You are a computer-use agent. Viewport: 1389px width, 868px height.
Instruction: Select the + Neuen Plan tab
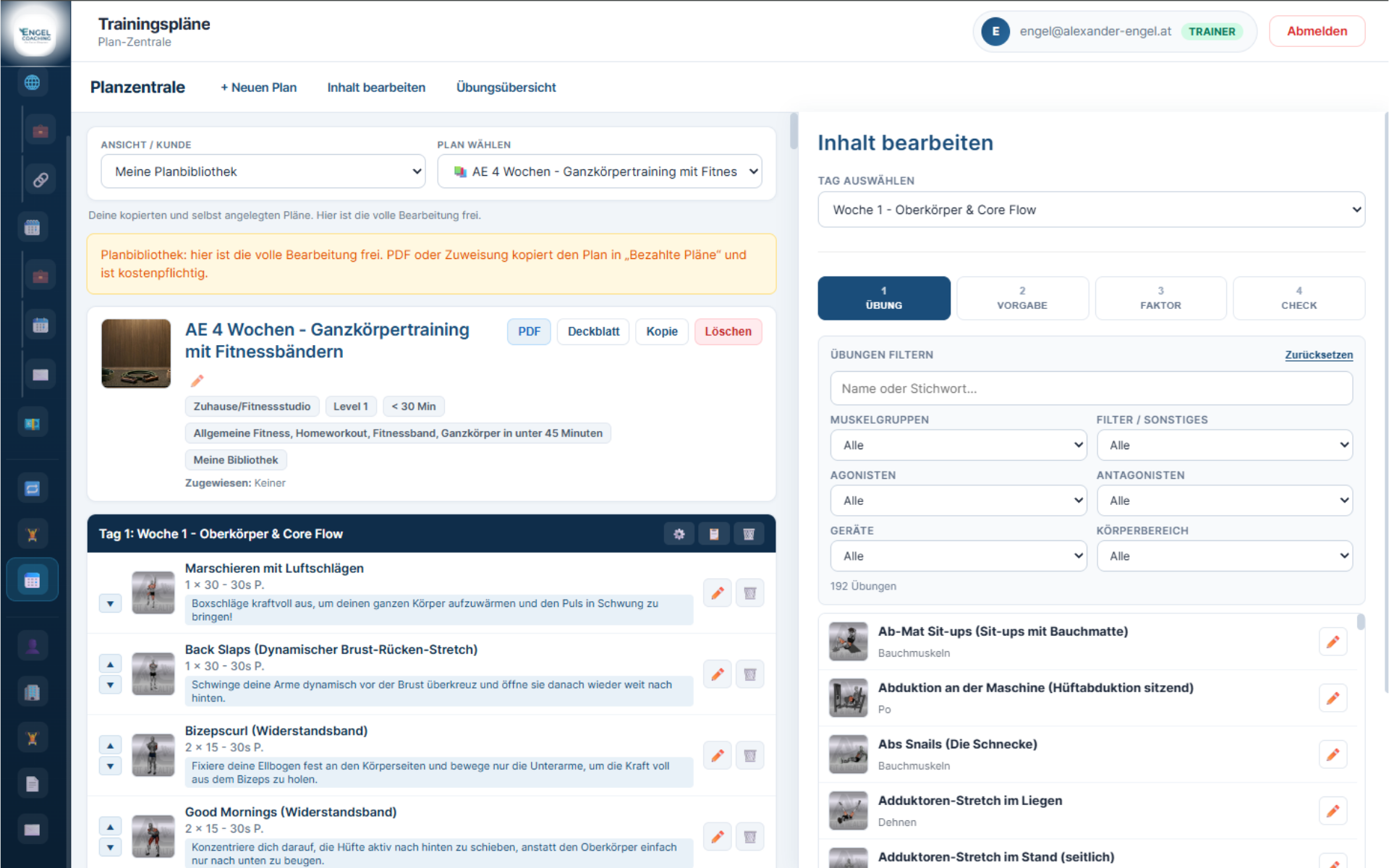click(259, 88)
